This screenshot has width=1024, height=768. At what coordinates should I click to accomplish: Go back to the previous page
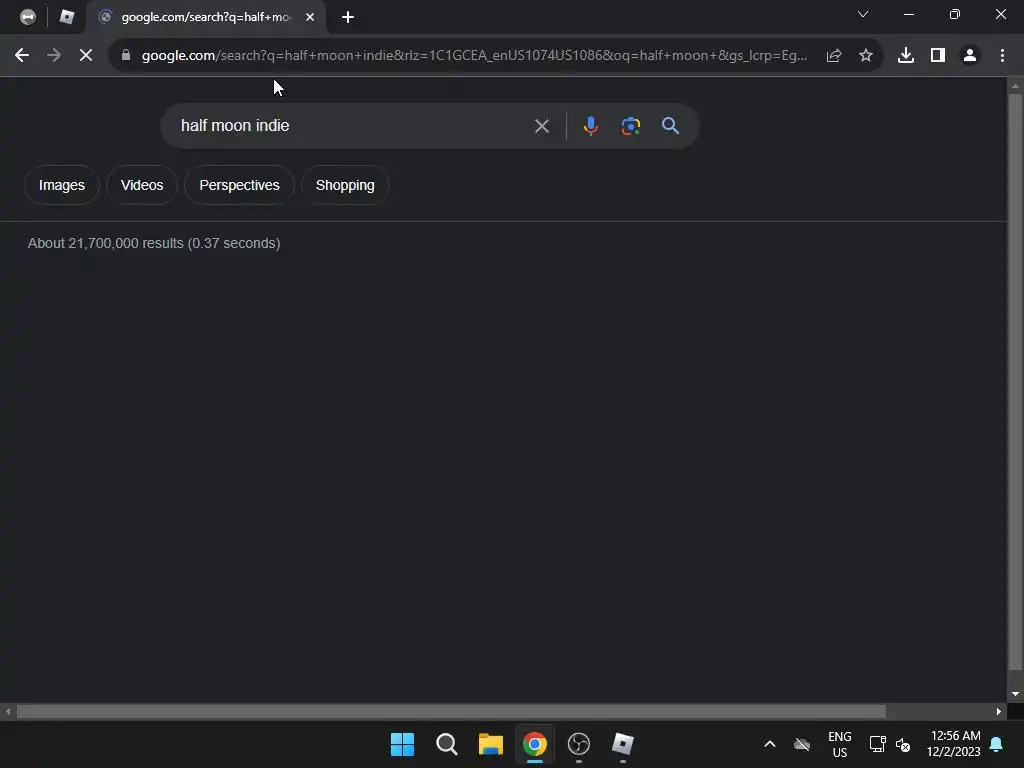22,56
